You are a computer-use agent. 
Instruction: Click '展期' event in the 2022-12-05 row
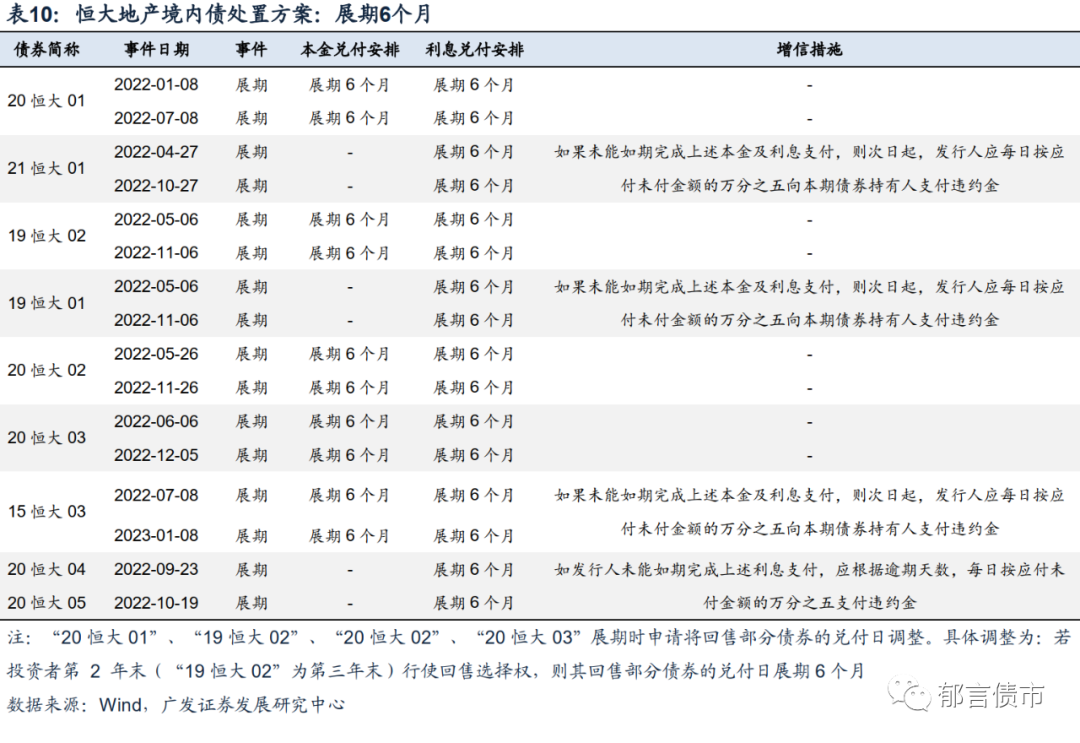coord(251,455)
